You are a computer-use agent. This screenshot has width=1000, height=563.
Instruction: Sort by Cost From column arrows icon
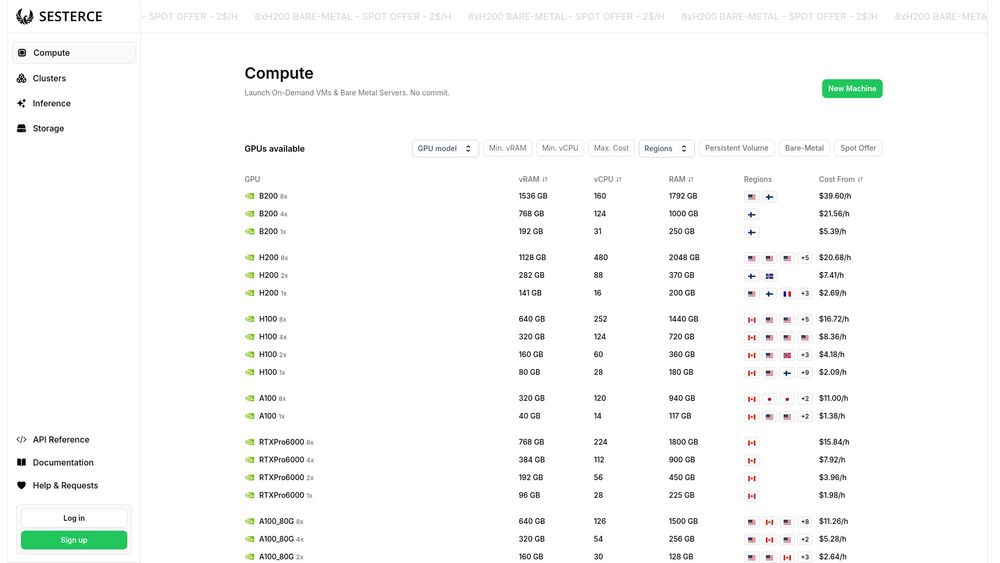[x=860, y=180]
